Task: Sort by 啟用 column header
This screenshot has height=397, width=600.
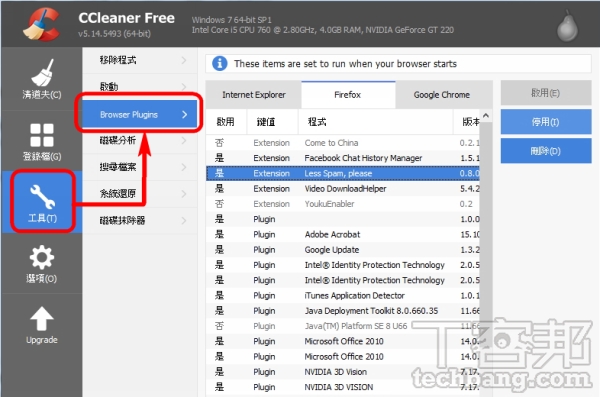Action: [226, 122]
